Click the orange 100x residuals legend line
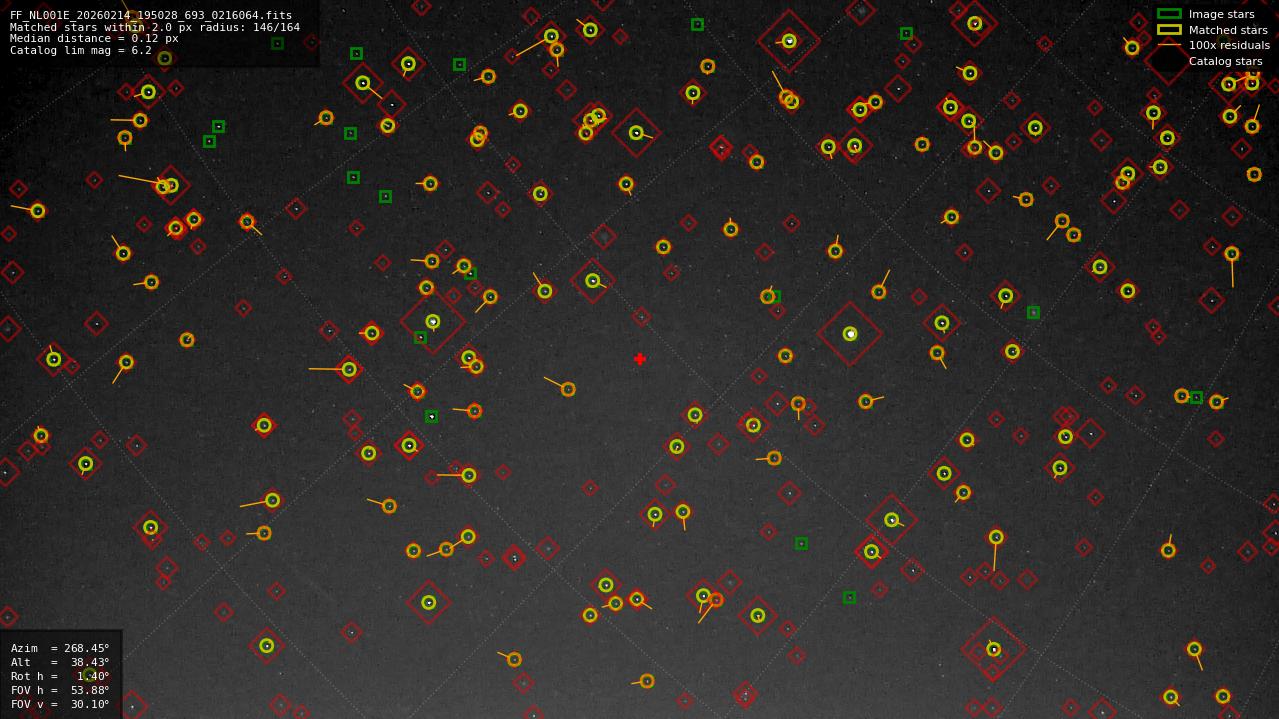 tap(1168, 45)
